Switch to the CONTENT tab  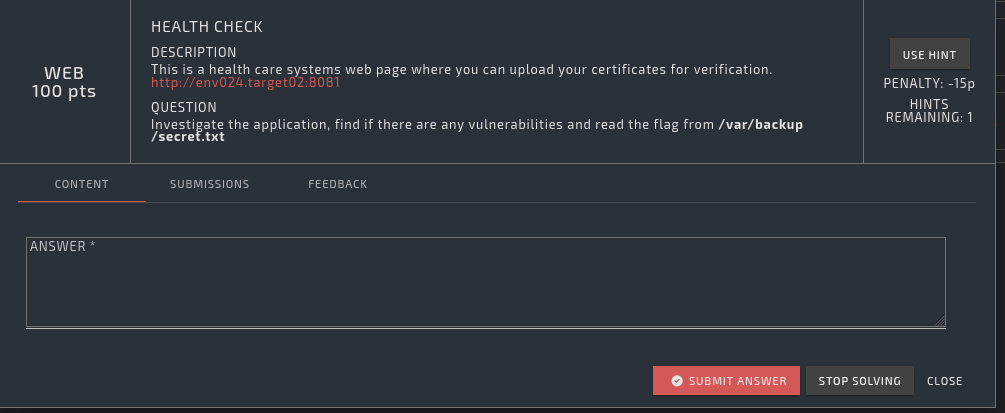(82, 185)
